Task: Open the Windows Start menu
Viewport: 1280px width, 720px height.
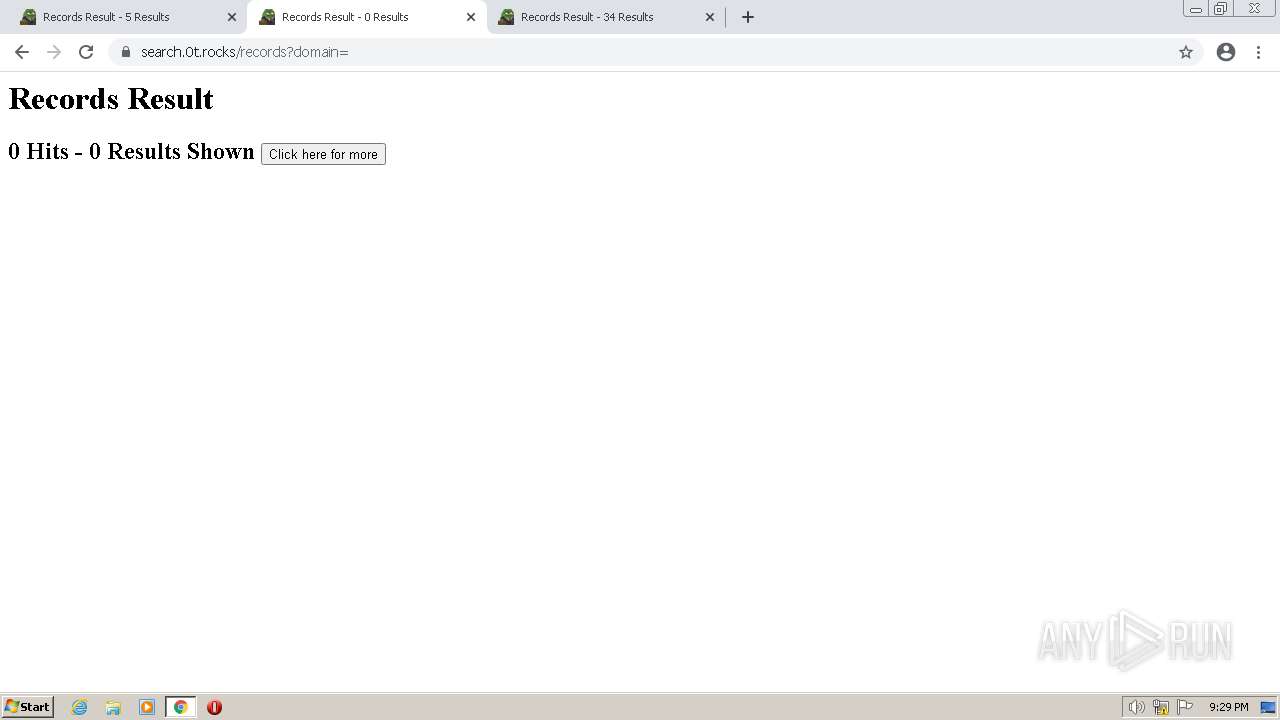Action: coord(28,706)
